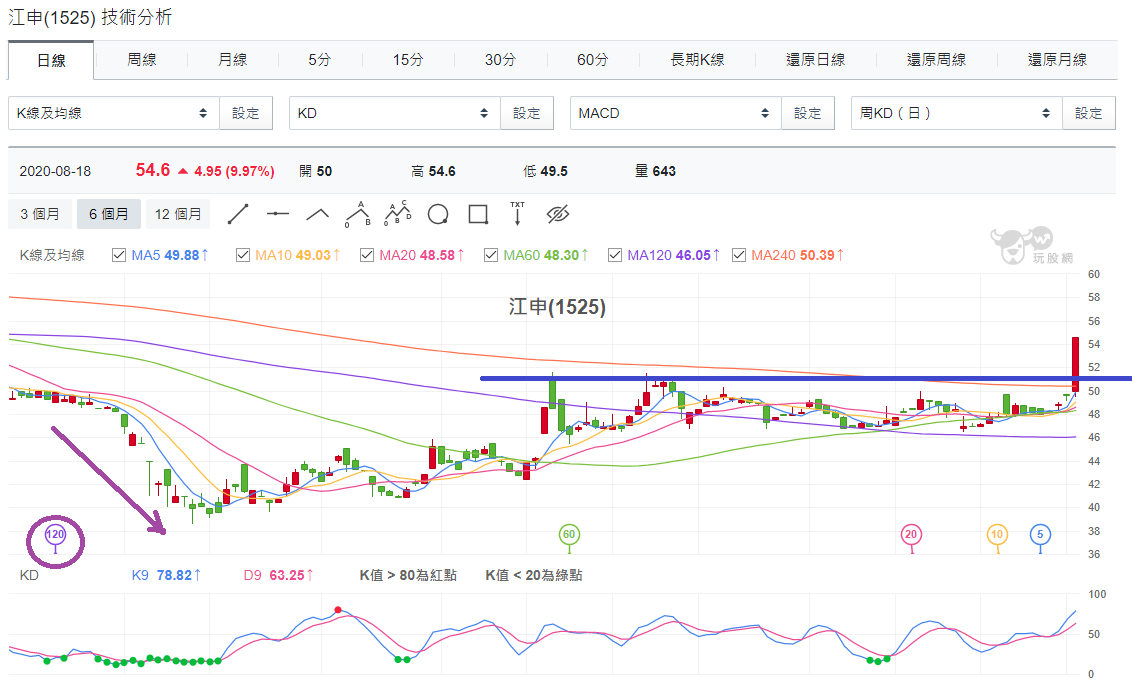Select the TXT text annotation tool
Image resolution: width=1132 pixels, height=682 pixels.
click(518, 214)
